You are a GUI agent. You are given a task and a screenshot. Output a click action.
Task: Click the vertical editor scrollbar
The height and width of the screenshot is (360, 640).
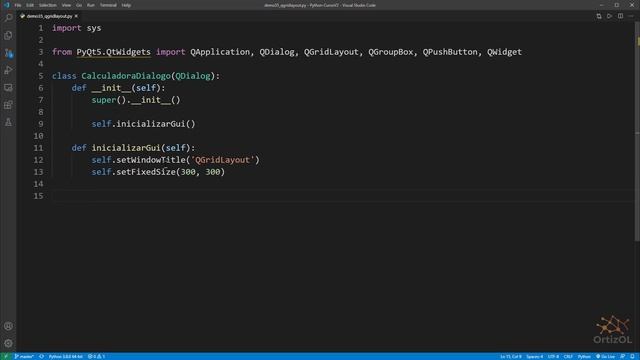coord(637,131)
